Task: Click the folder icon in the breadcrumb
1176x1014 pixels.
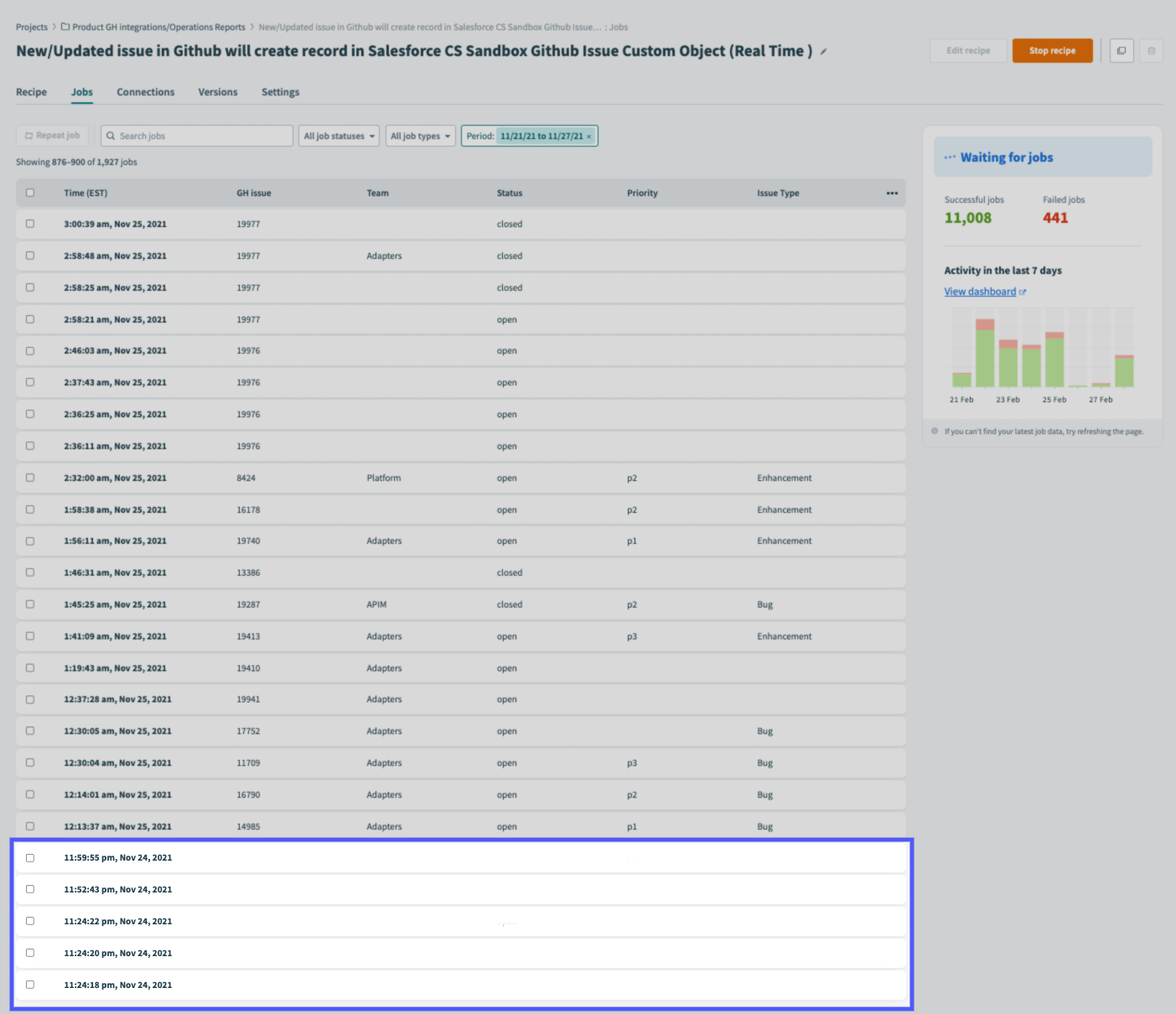Action: (65, 26)
